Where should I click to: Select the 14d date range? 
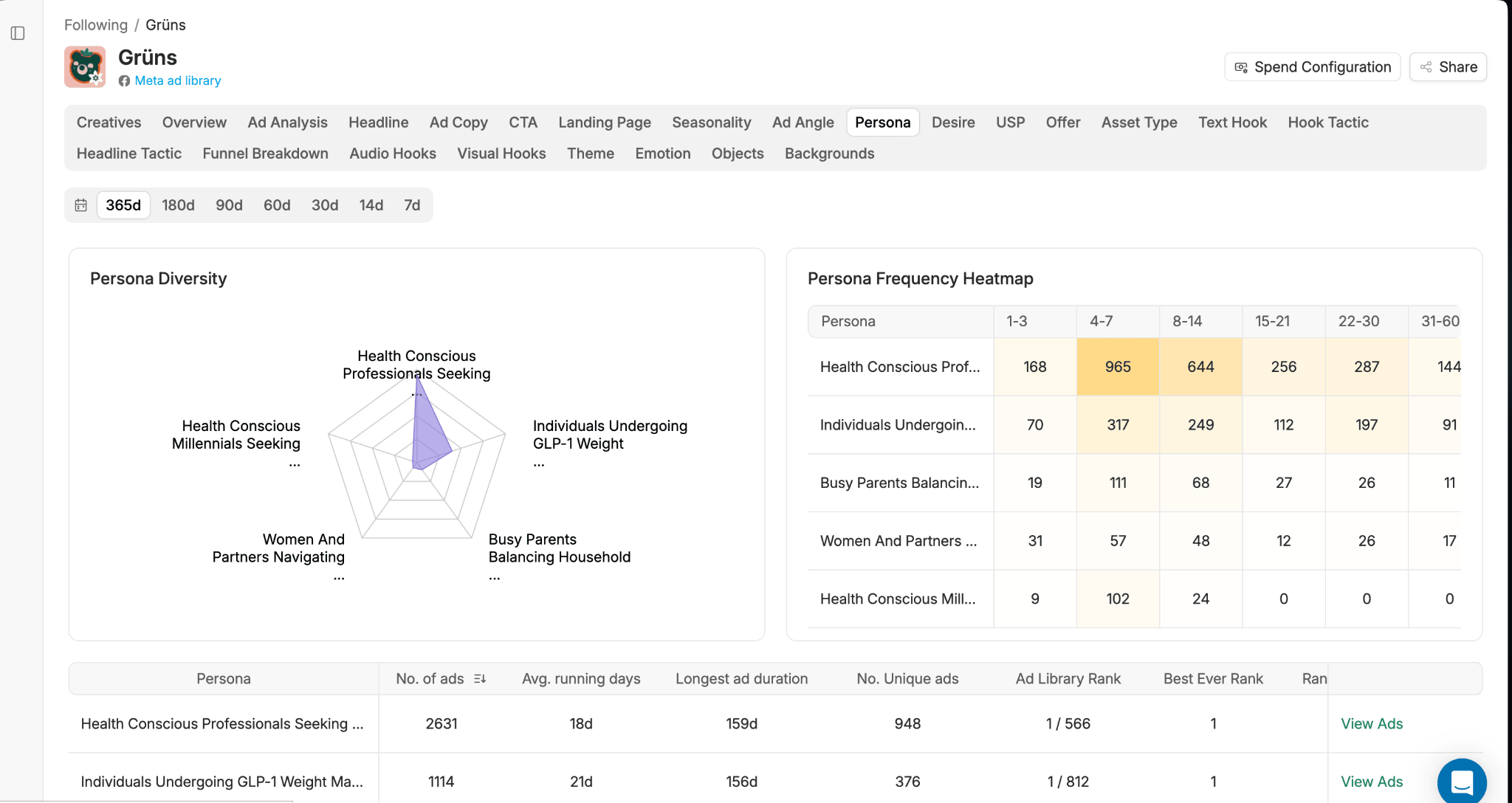pos(371,205)
